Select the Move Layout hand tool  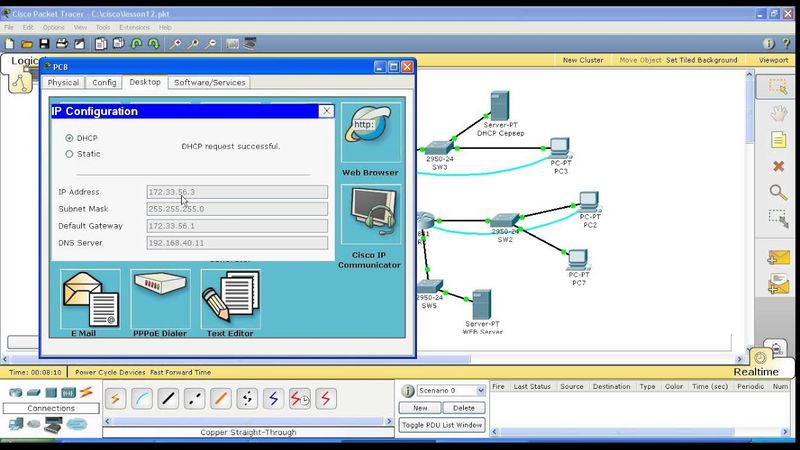tap(778, 113)
